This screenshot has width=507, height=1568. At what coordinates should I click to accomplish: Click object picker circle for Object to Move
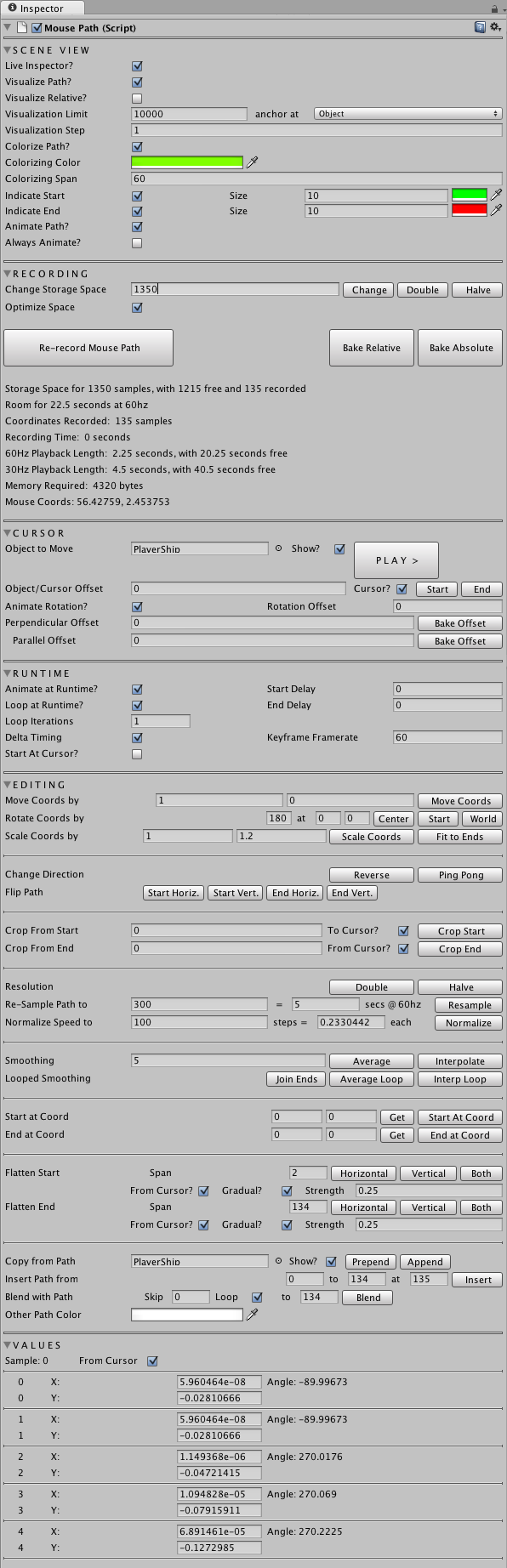pos(278,548)
